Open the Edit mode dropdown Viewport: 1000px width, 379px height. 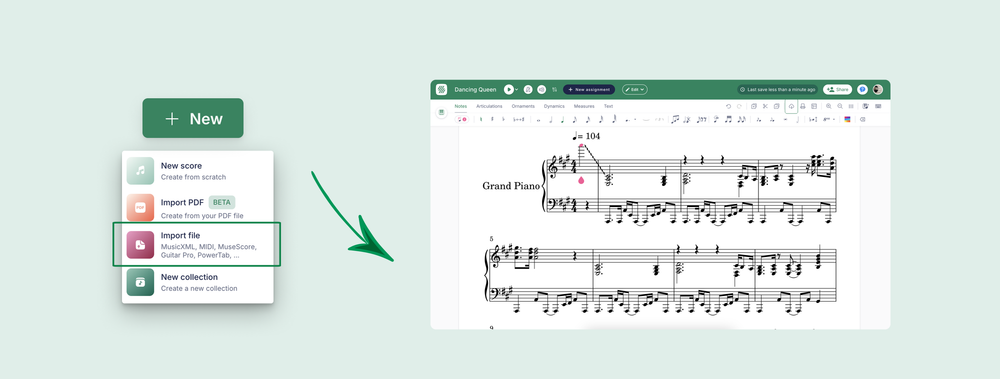click(x=635, y=89)
